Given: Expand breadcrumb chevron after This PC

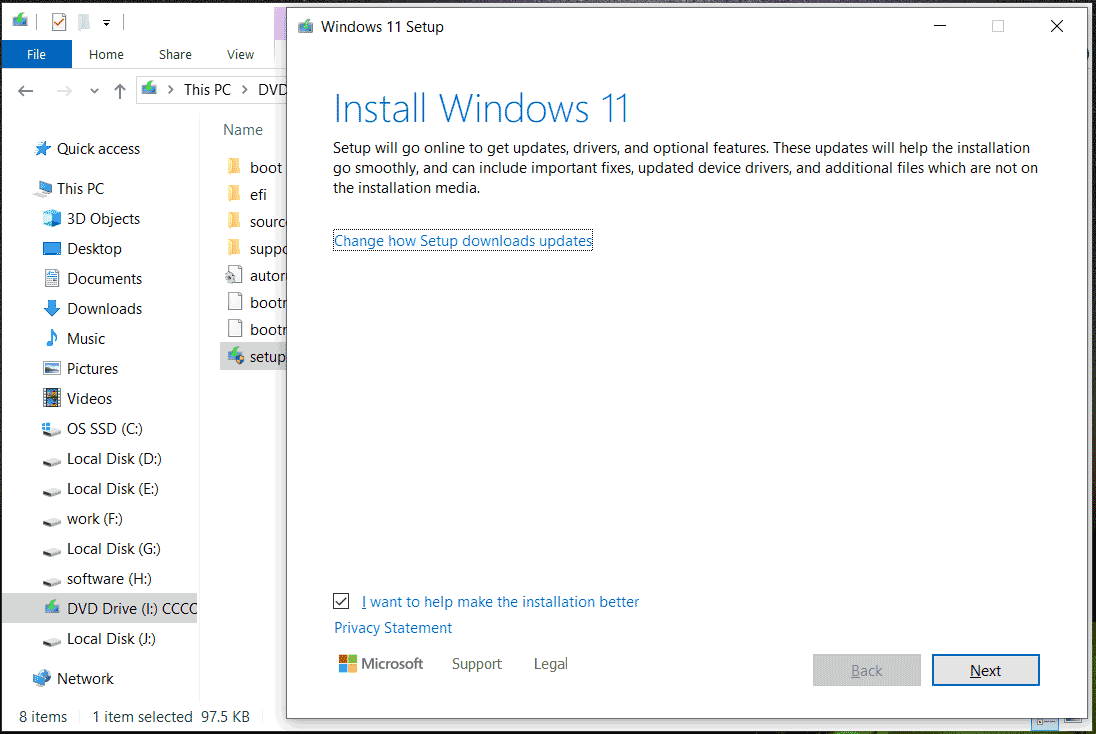Looking at the screenshot, I should (x=245, y=89).
